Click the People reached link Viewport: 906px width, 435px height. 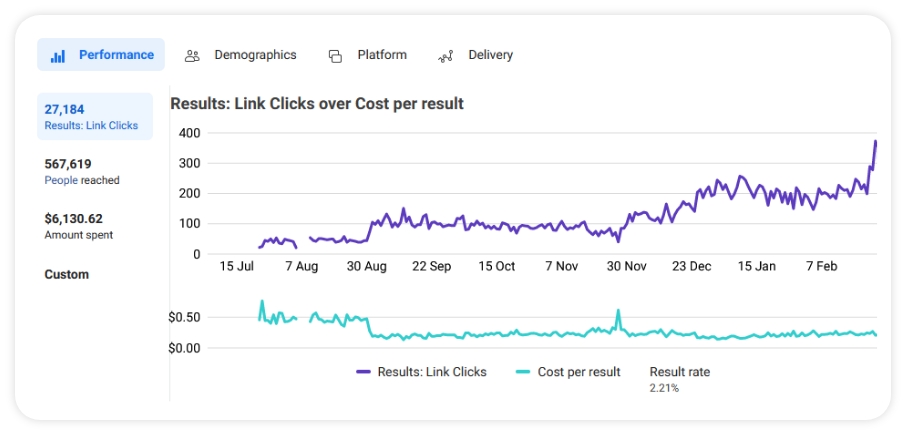click(61, 181)
